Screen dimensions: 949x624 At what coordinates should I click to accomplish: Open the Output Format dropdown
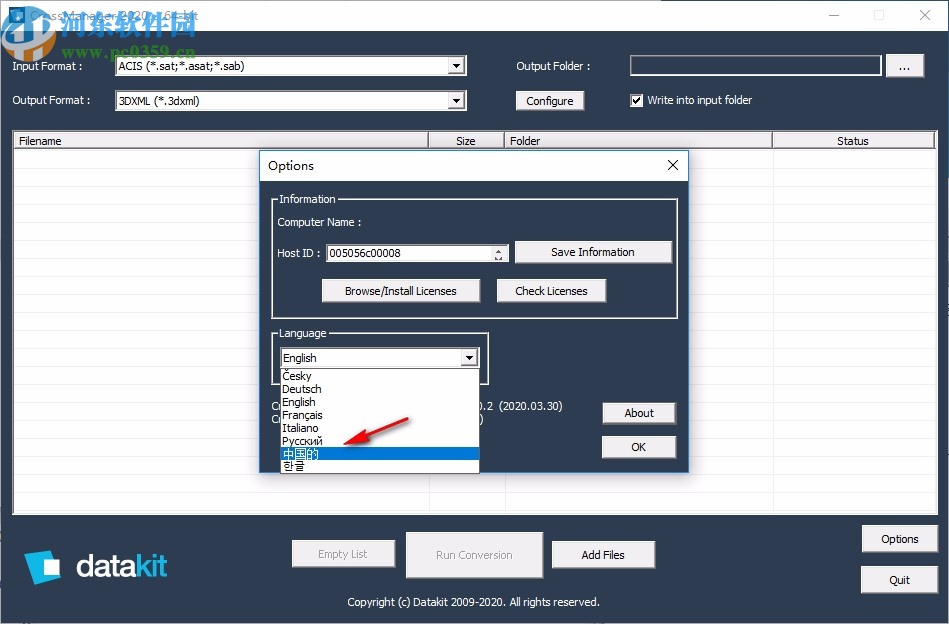457,100
